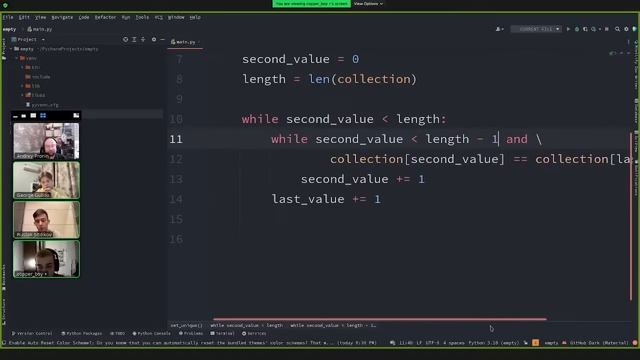Open Python Packages tool window

pyautogui.click(x=82, y=333)
